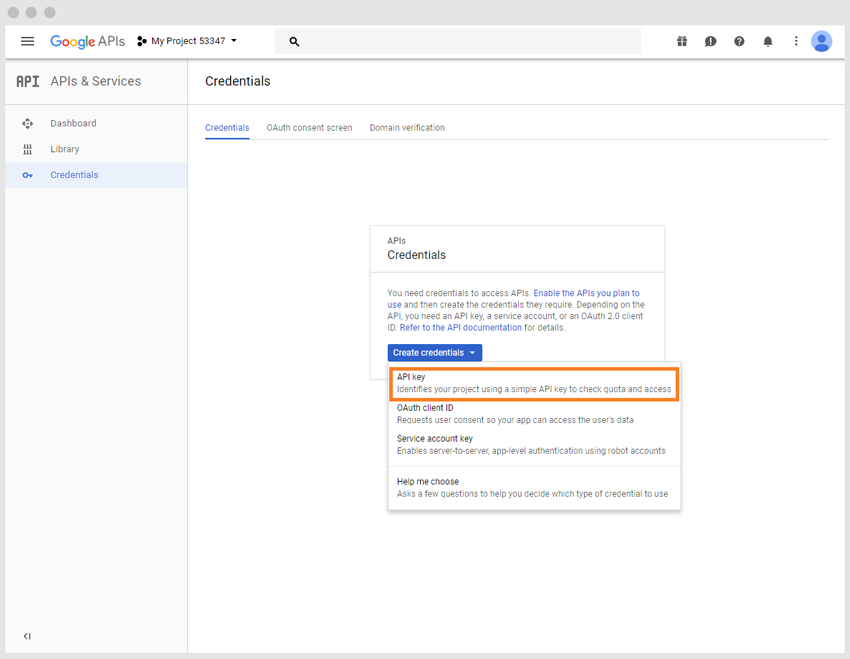Switch to the Credentials tab

tap(227, 128)
